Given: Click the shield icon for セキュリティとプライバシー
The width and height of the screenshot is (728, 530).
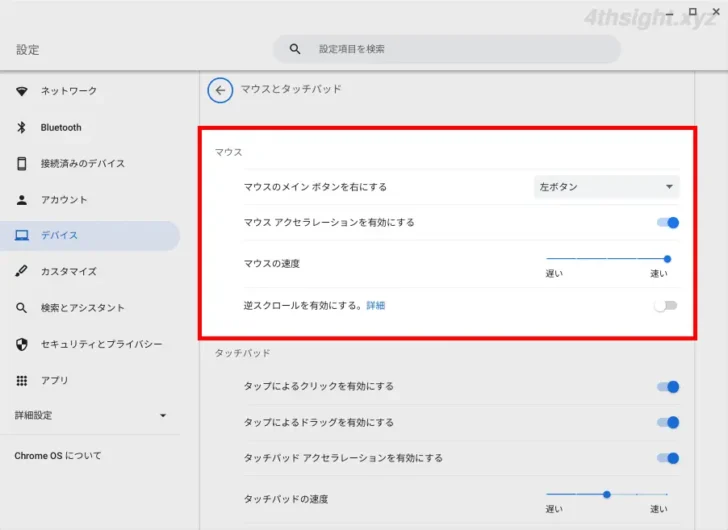Looking at the screenshot, I should [21, 344].
